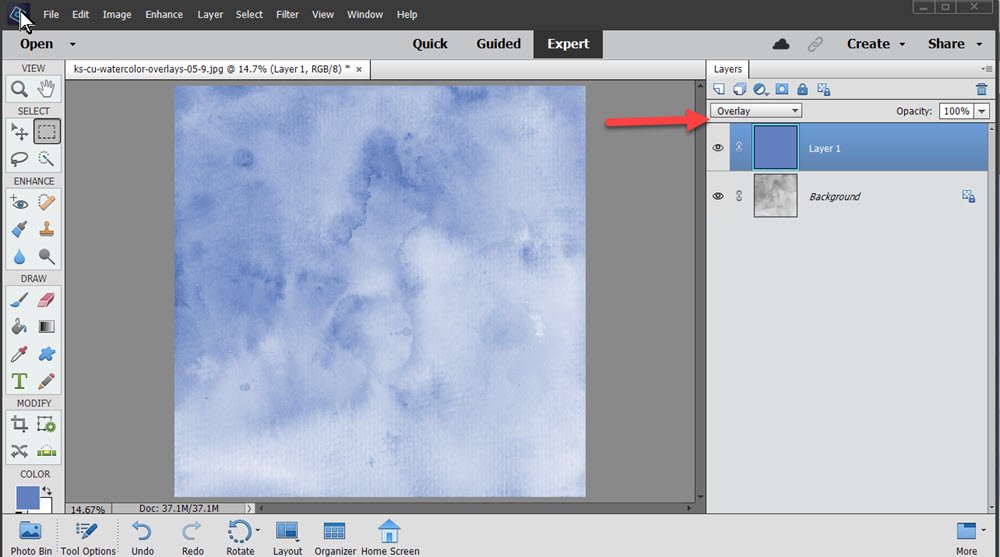Click the blue foreground color swatch
Image resolution: width=1000 pixels, height=557 pixels.
[27, 498]
